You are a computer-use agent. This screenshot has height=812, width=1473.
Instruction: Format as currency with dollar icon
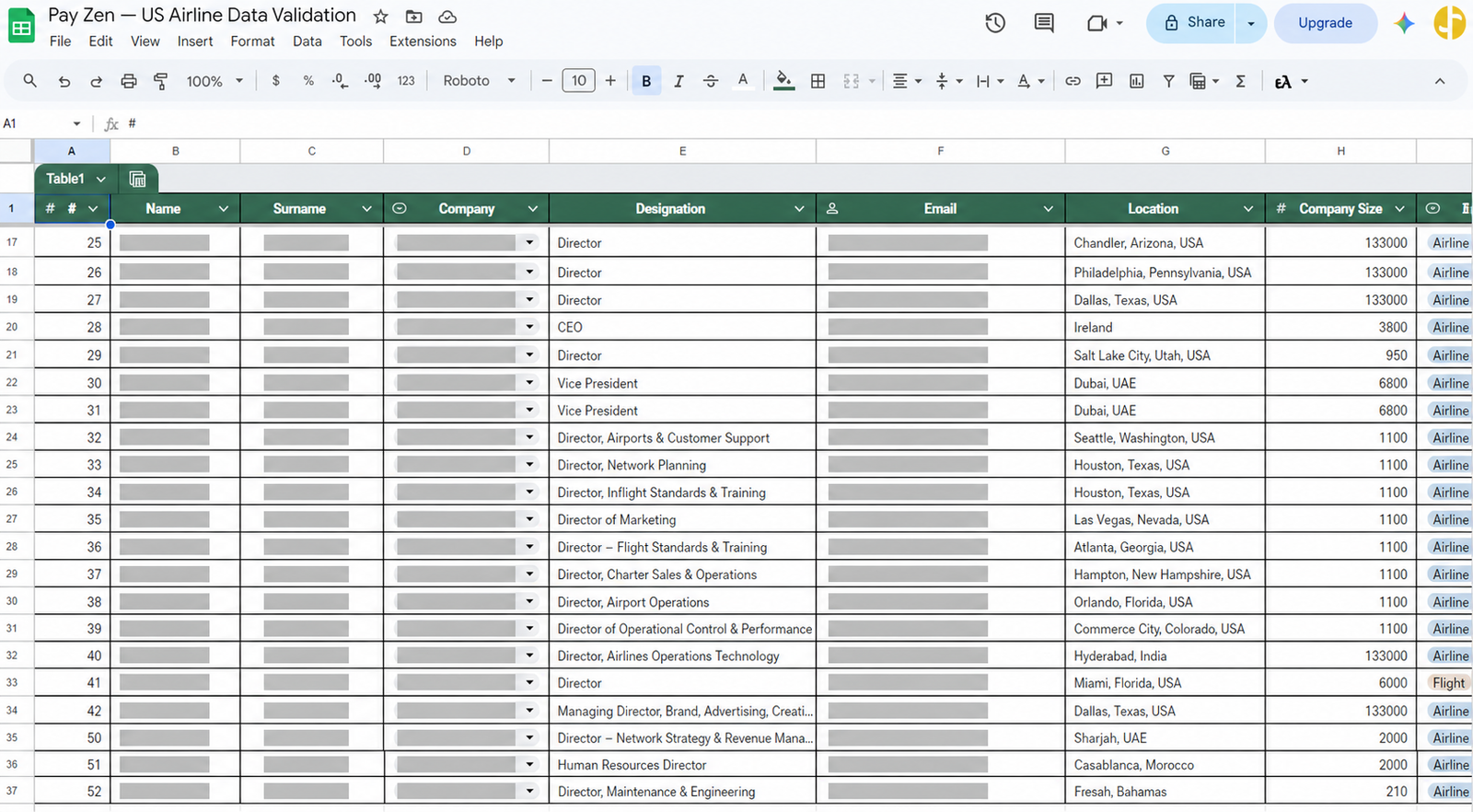point(276,81)
